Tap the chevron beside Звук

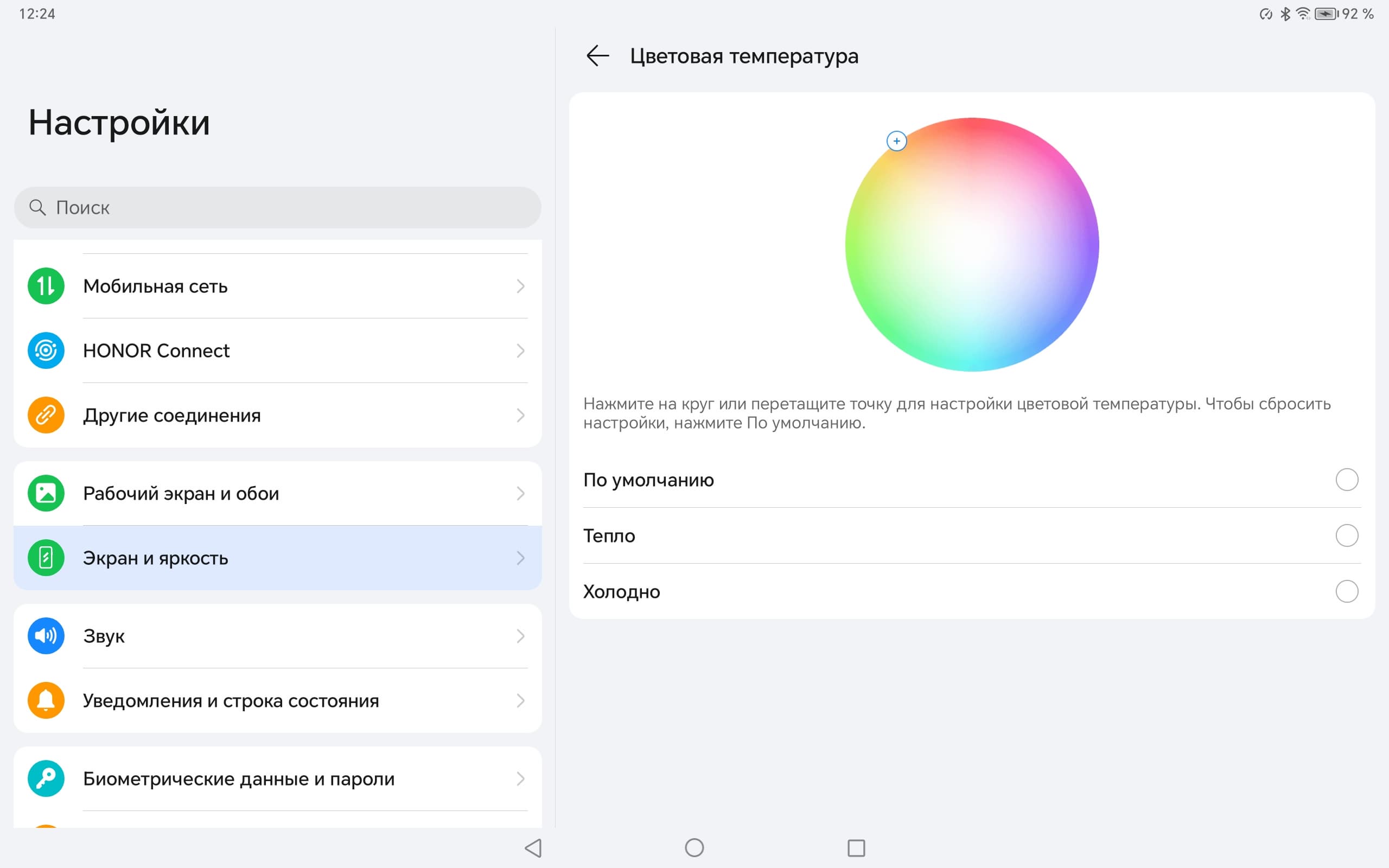[520, 635]
